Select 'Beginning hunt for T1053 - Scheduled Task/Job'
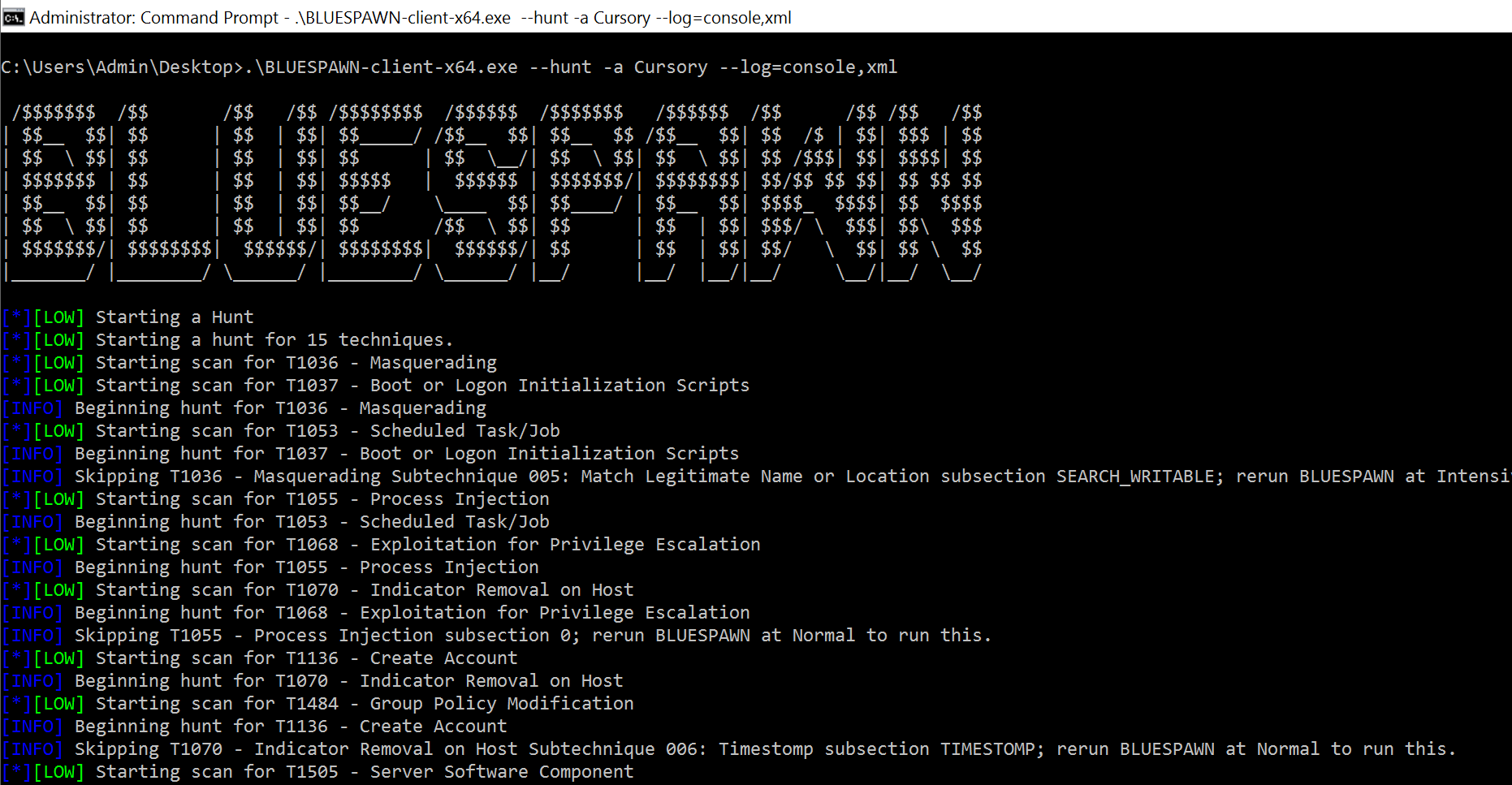This screenshot has width=1512, height=785. tap(276, 522)
